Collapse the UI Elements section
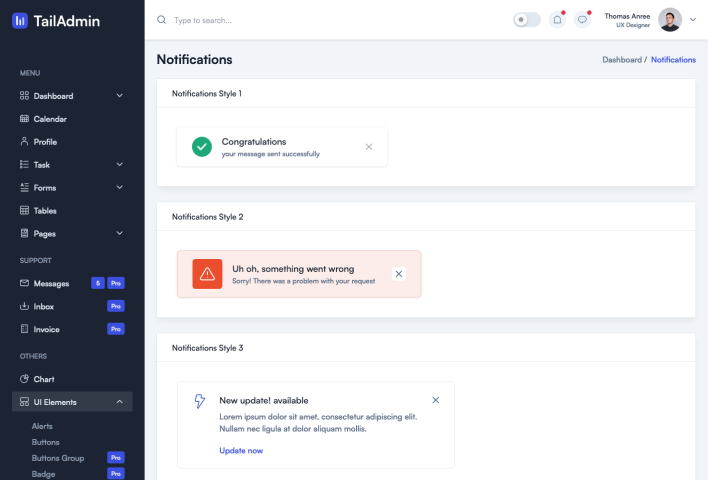This screenshot has height=480, width=708. [x=119, y=402]
